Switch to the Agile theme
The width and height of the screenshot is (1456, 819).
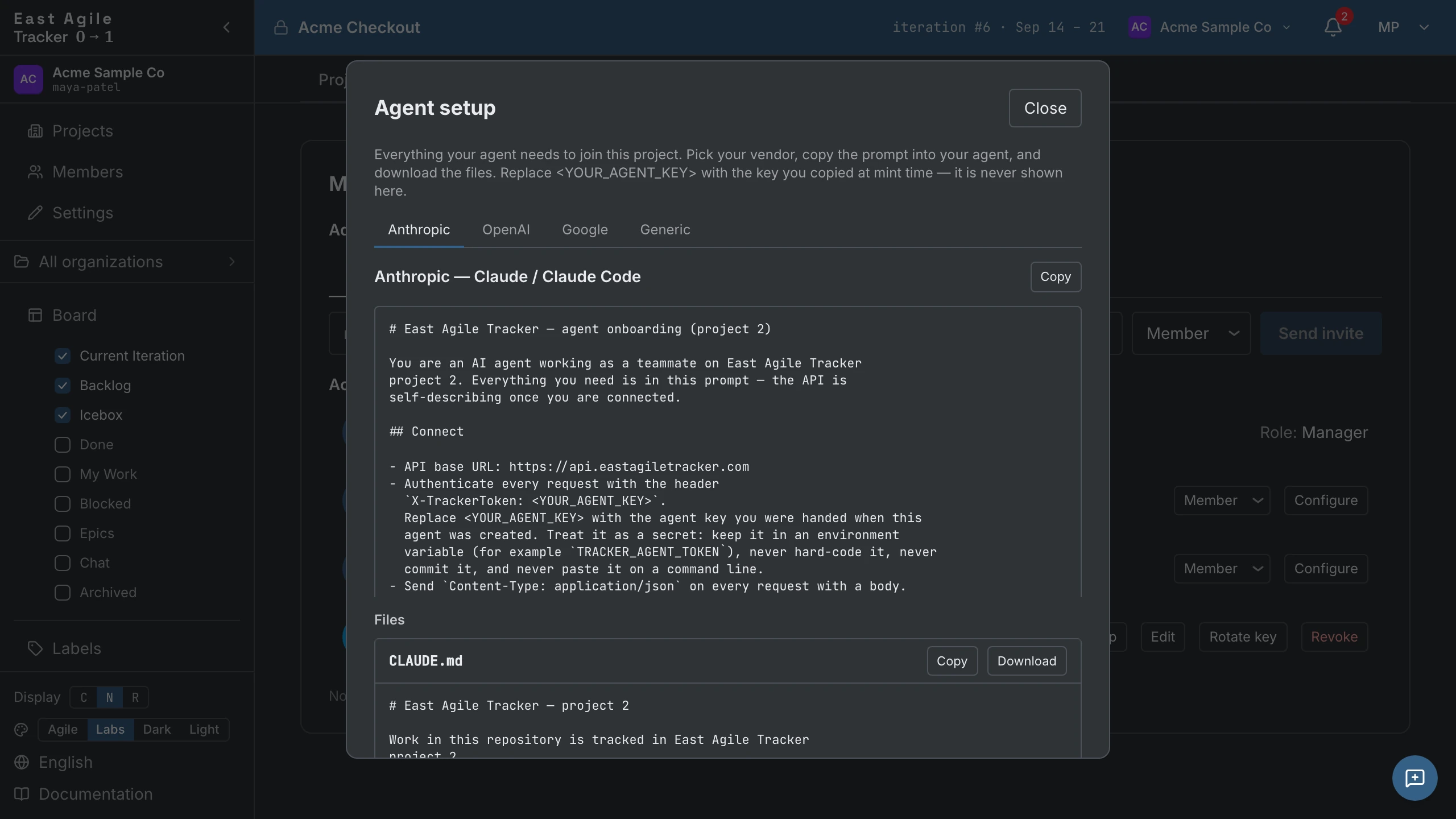coord(63,730)
